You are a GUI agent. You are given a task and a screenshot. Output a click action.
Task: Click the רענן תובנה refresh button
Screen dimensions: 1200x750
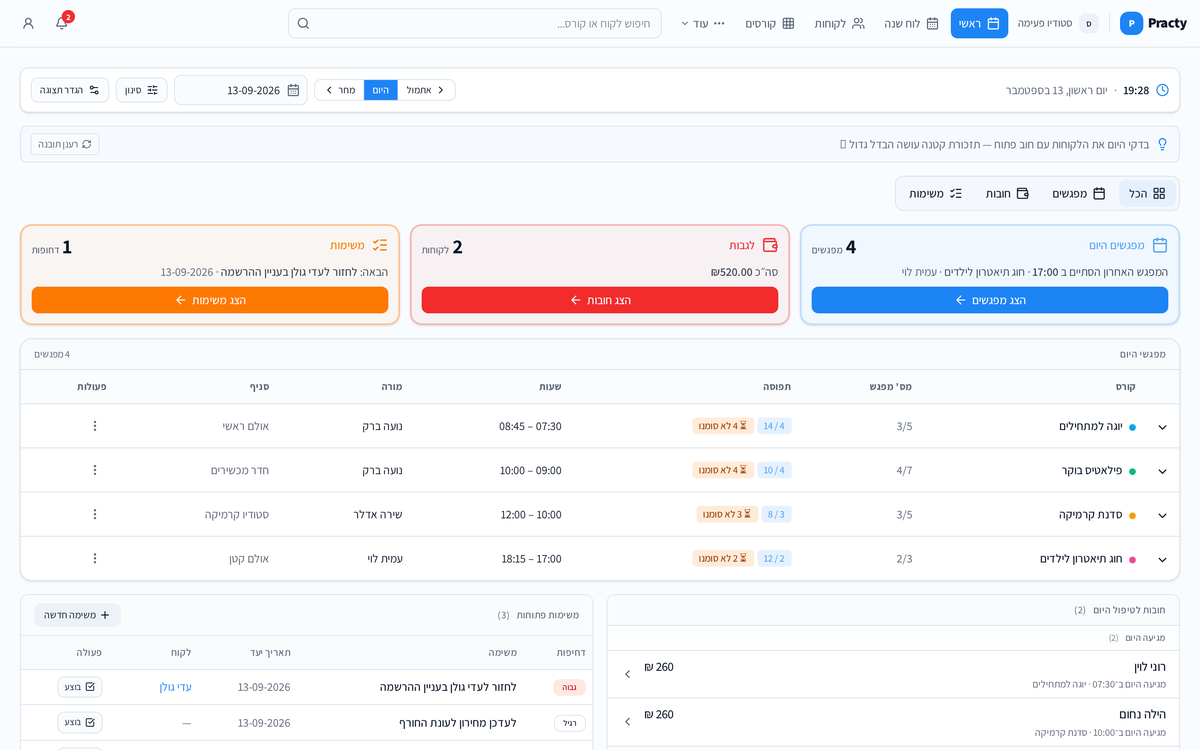pyautogui.click(x=65, y=144)
